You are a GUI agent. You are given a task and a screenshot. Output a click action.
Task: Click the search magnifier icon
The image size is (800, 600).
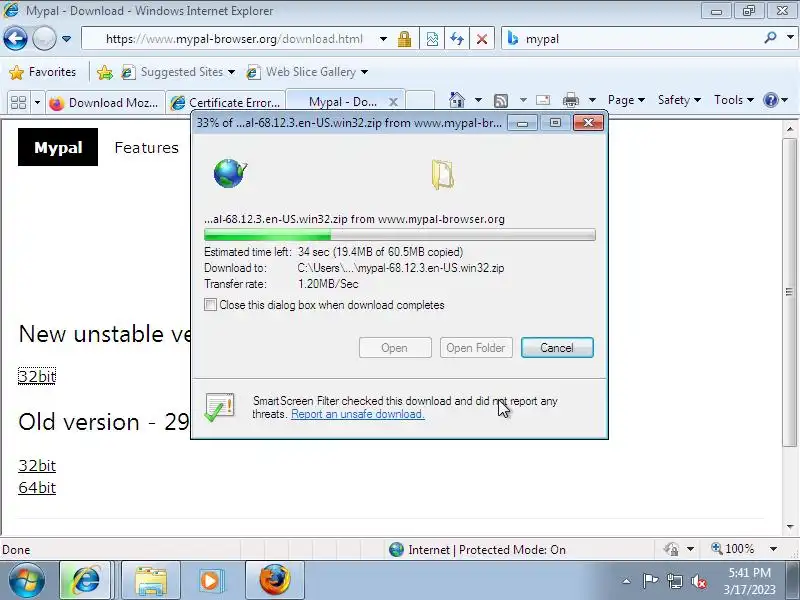[x=770, y=37]
